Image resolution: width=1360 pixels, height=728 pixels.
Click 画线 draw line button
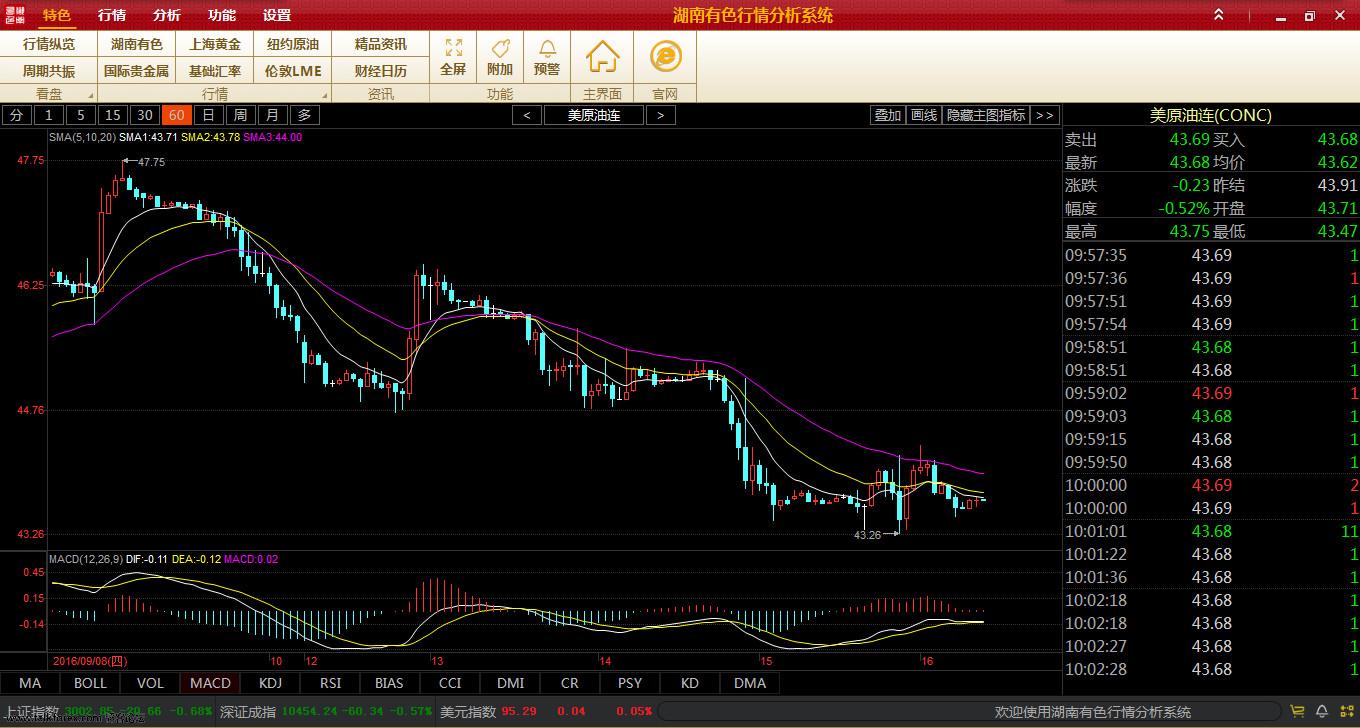pyautogui.click(x=924, y=115)
